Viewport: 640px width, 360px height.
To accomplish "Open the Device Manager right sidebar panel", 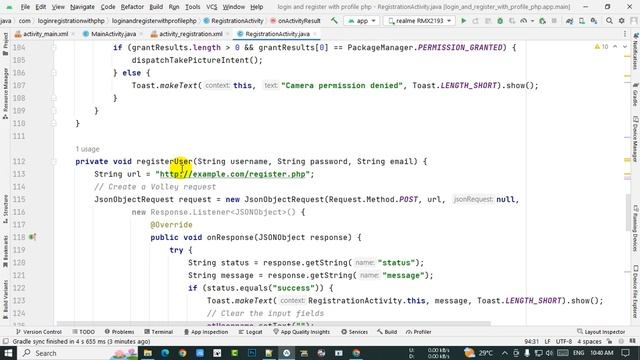I will [635, 139].
